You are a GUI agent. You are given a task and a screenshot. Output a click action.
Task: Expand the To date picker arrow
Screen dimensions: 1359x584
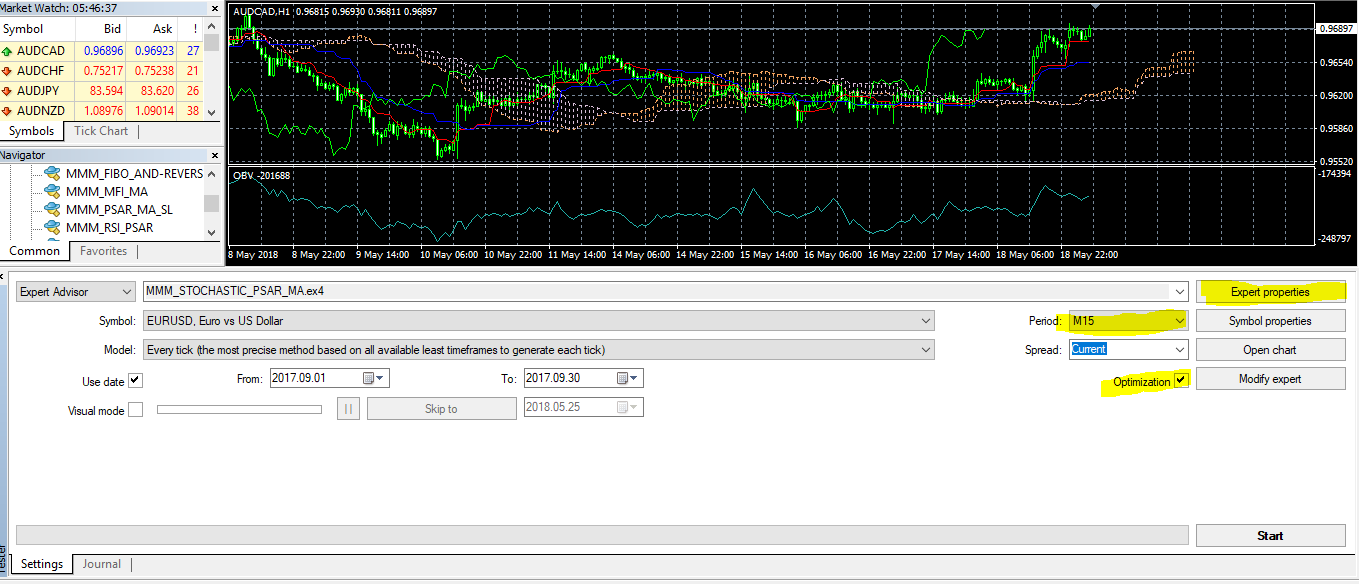636,379
